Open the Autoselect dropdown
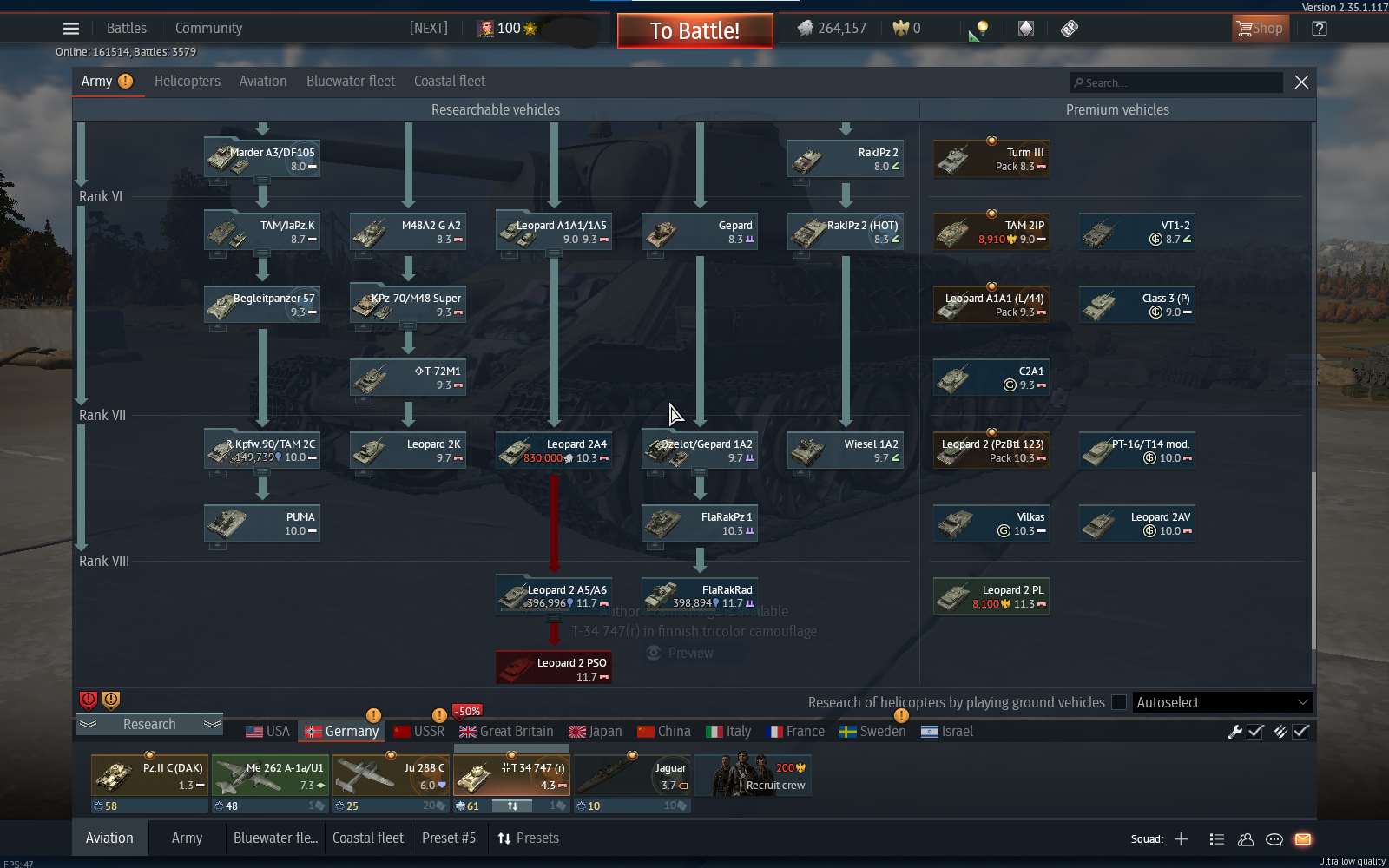Viewport: 1389px width, 868px height. click(1222, 702)
